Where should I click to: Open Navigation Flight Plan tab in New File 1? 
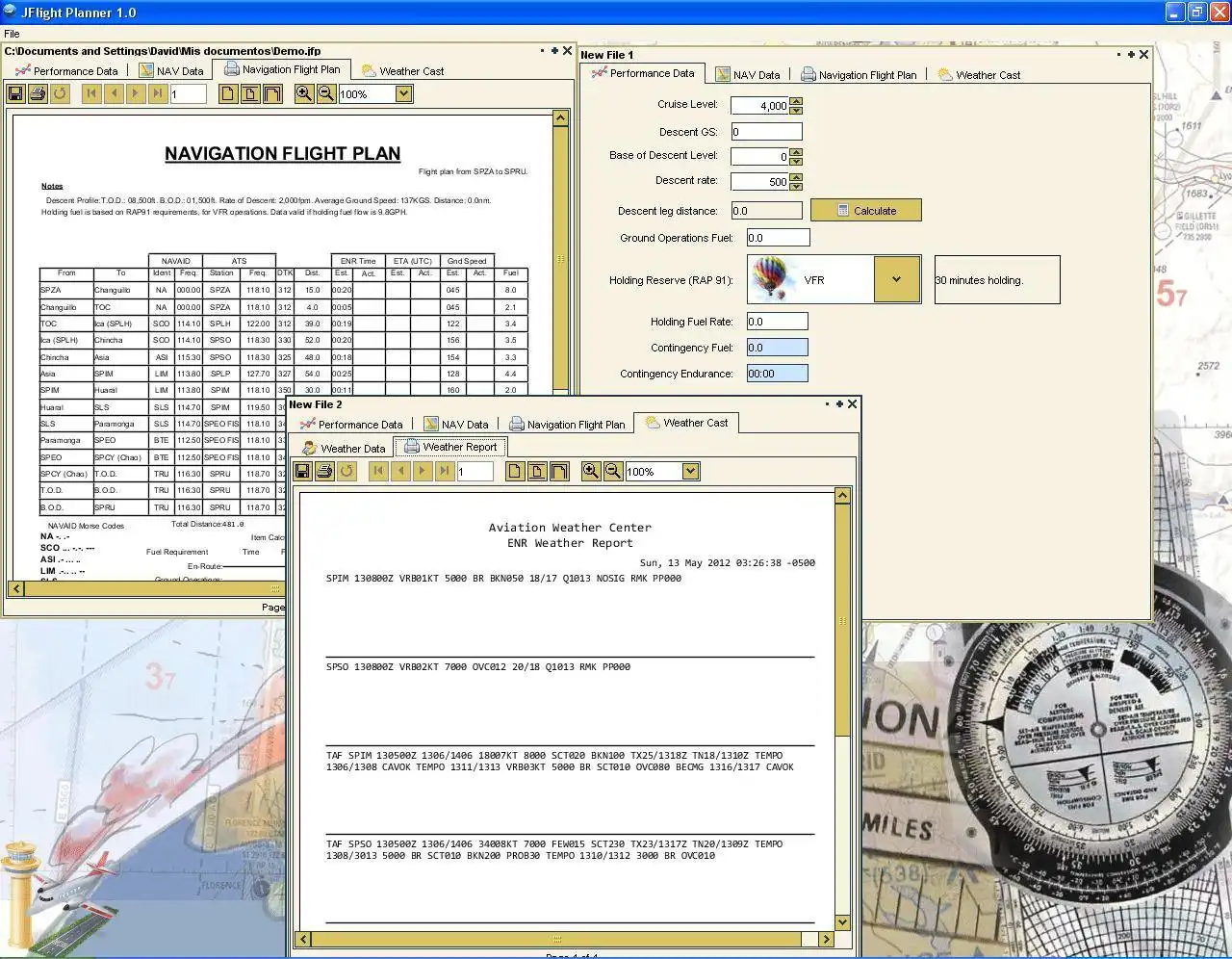(x=859, y=74)
